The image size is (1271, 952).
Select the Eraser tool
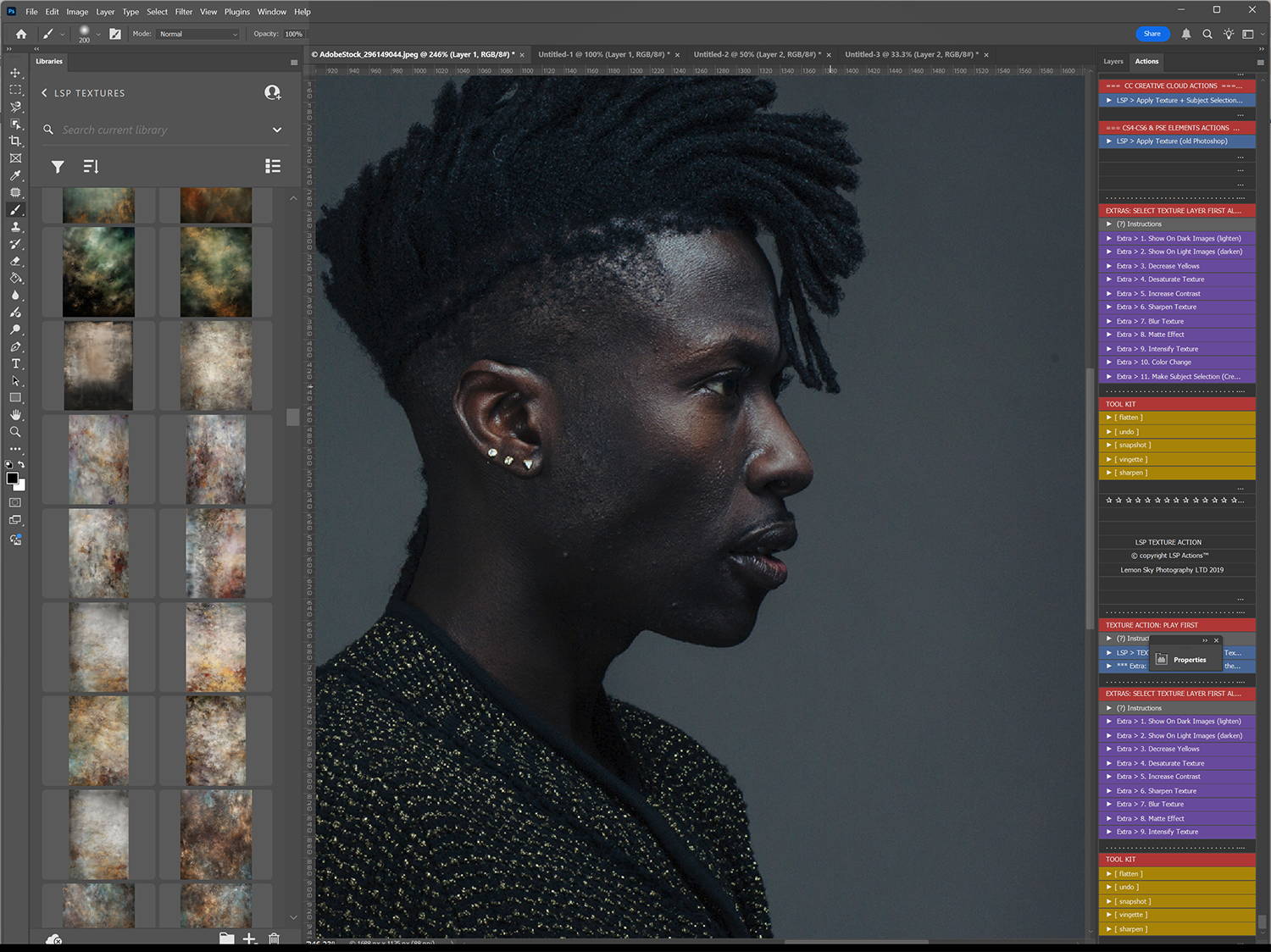(15, 261)
